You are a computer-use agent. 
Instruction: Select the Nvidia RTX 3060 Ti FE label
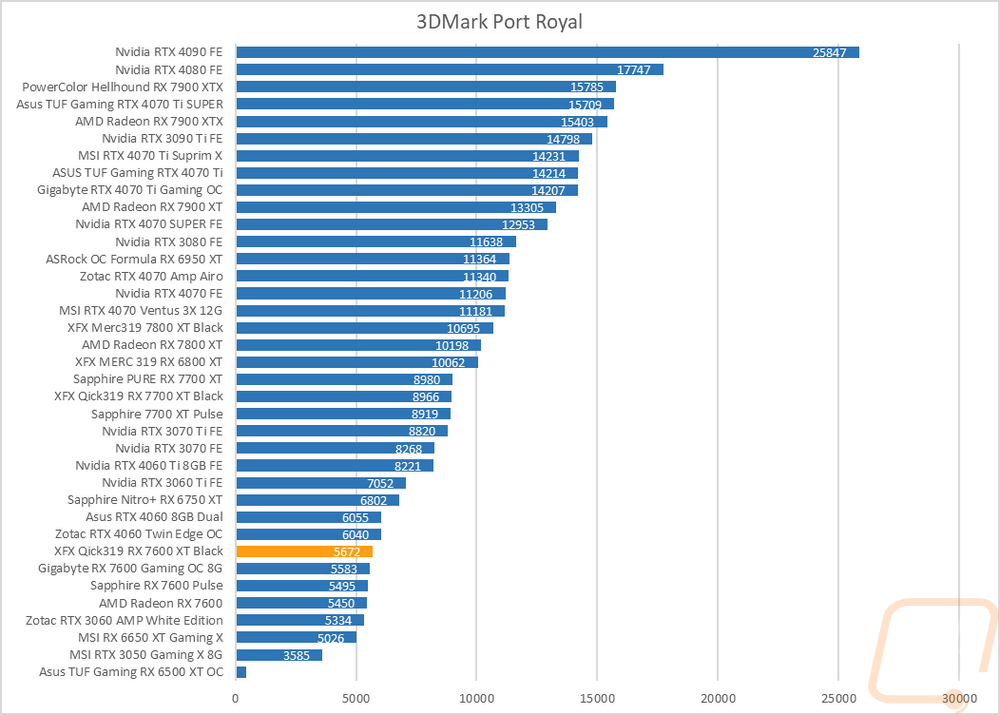[163, 483]
